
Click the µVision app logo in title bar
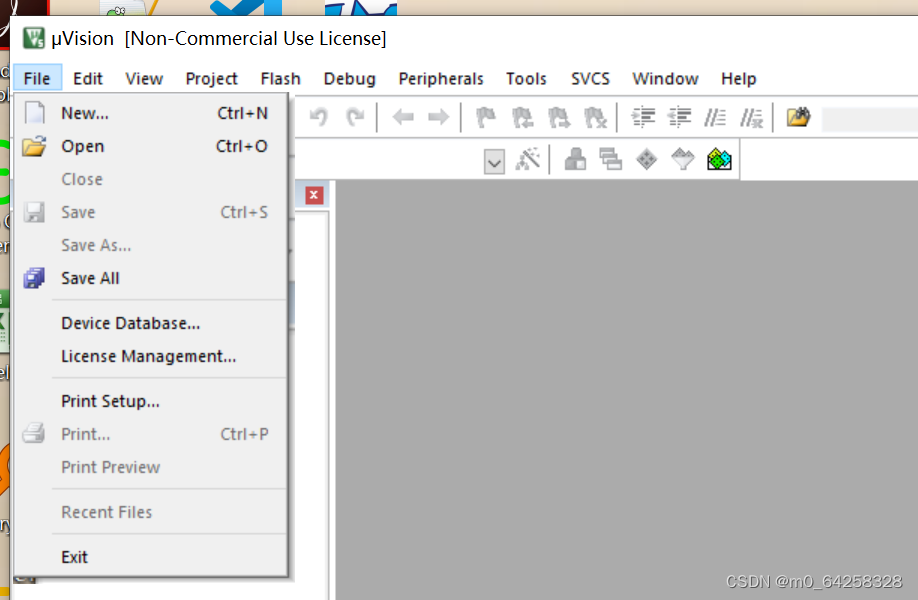pos(33,38)
